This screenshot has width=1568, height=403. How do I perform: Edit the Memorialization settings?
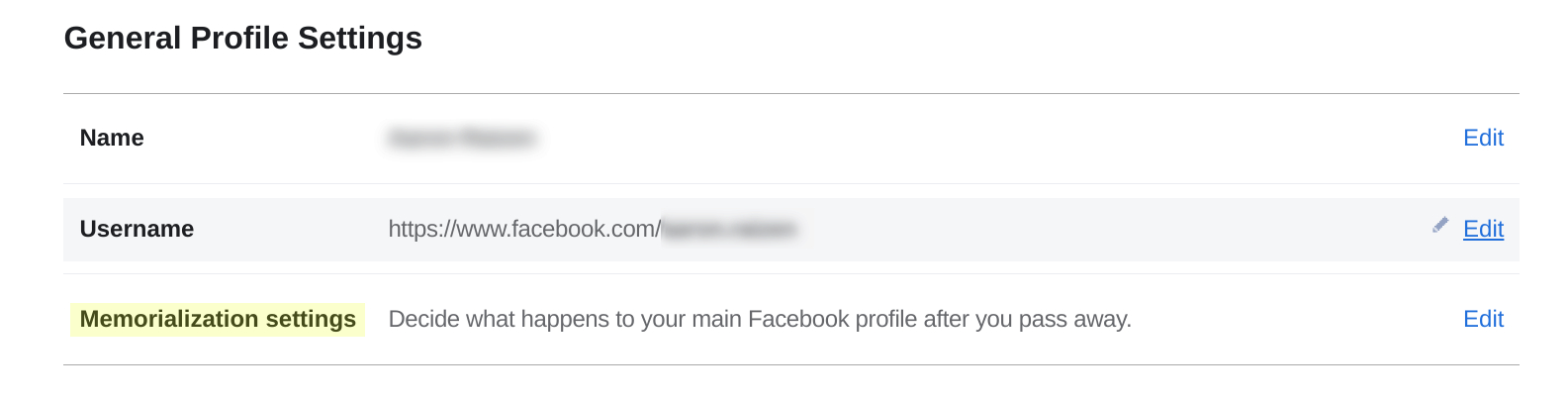(x=1483, y=319)
